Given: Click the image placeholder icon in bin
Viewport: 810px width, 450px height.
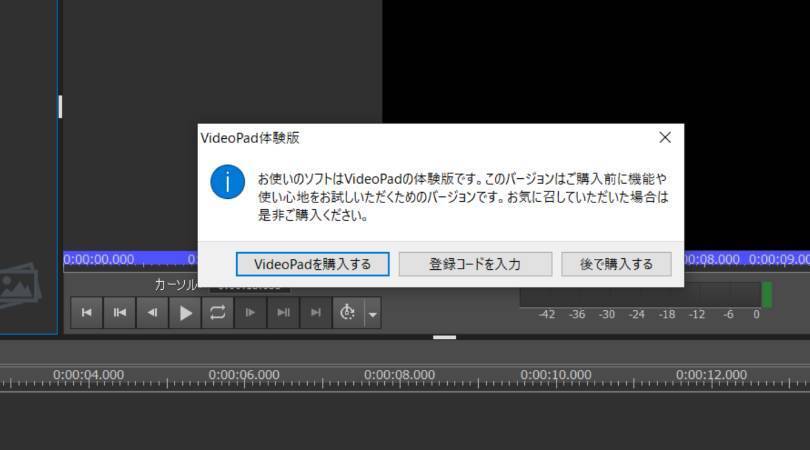Looking at the screenshot, I should point(19,285).
